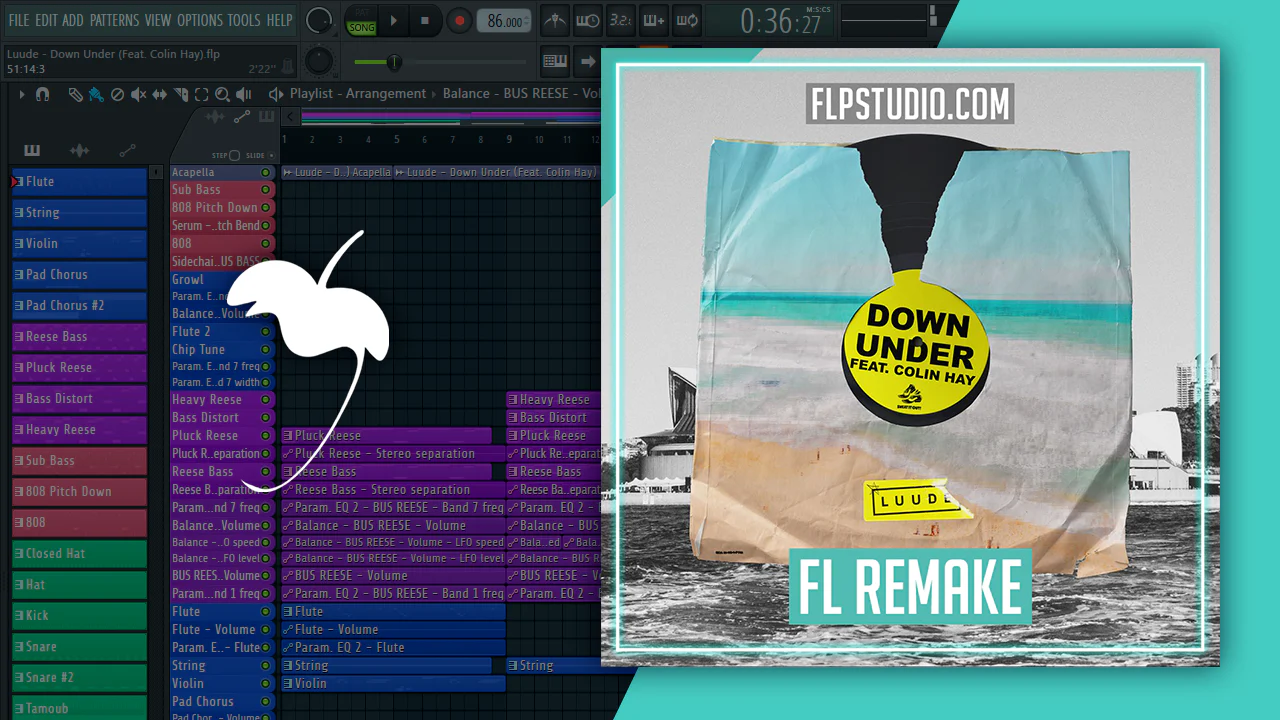
Task: Show automation clips in the picker
Action: click(127, 151)
